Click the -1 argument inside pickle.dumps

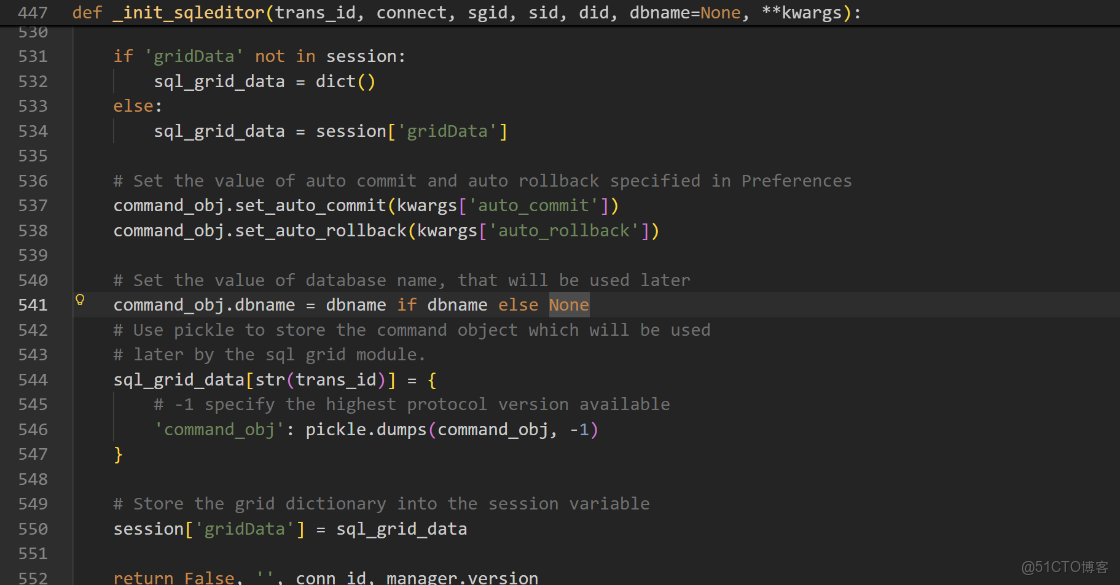click(x=582, y=428)
